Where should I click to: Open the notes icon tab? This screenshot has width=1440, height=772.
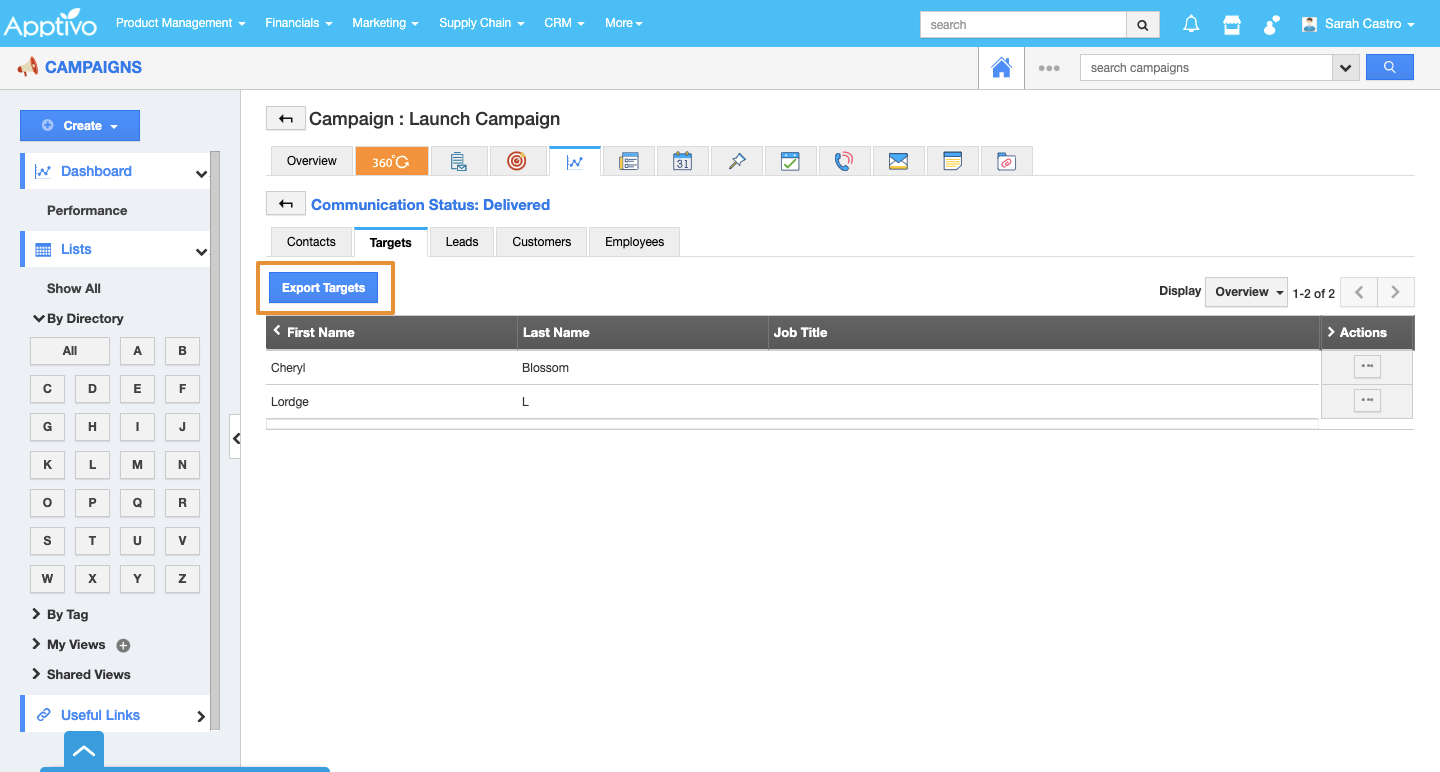952,161
